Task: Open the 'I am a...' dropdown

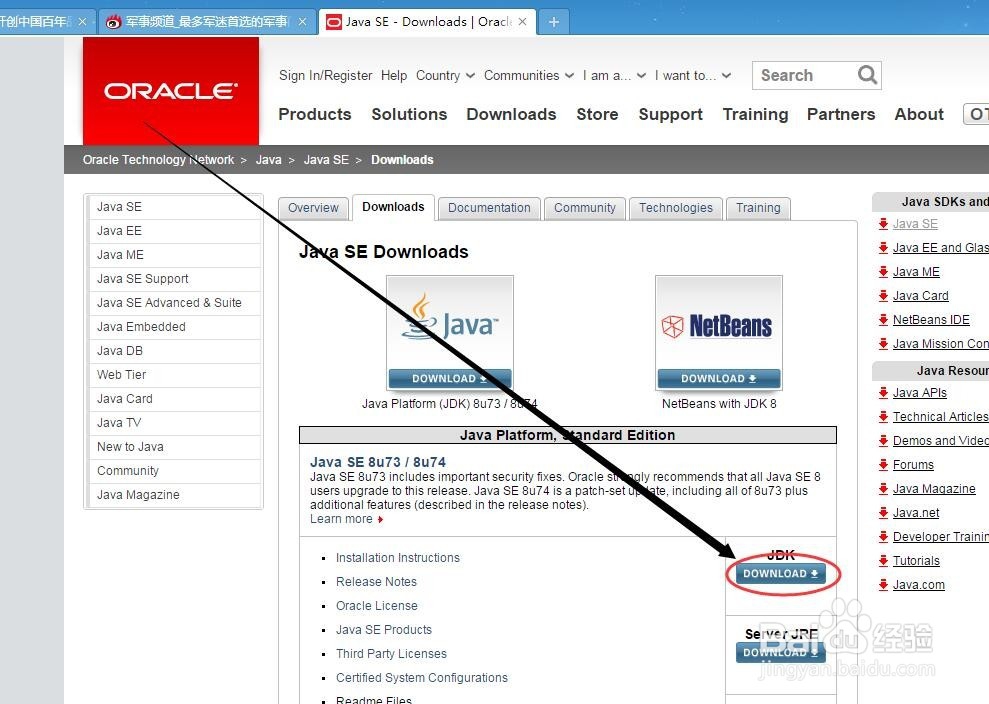Action: coord(614,75)
